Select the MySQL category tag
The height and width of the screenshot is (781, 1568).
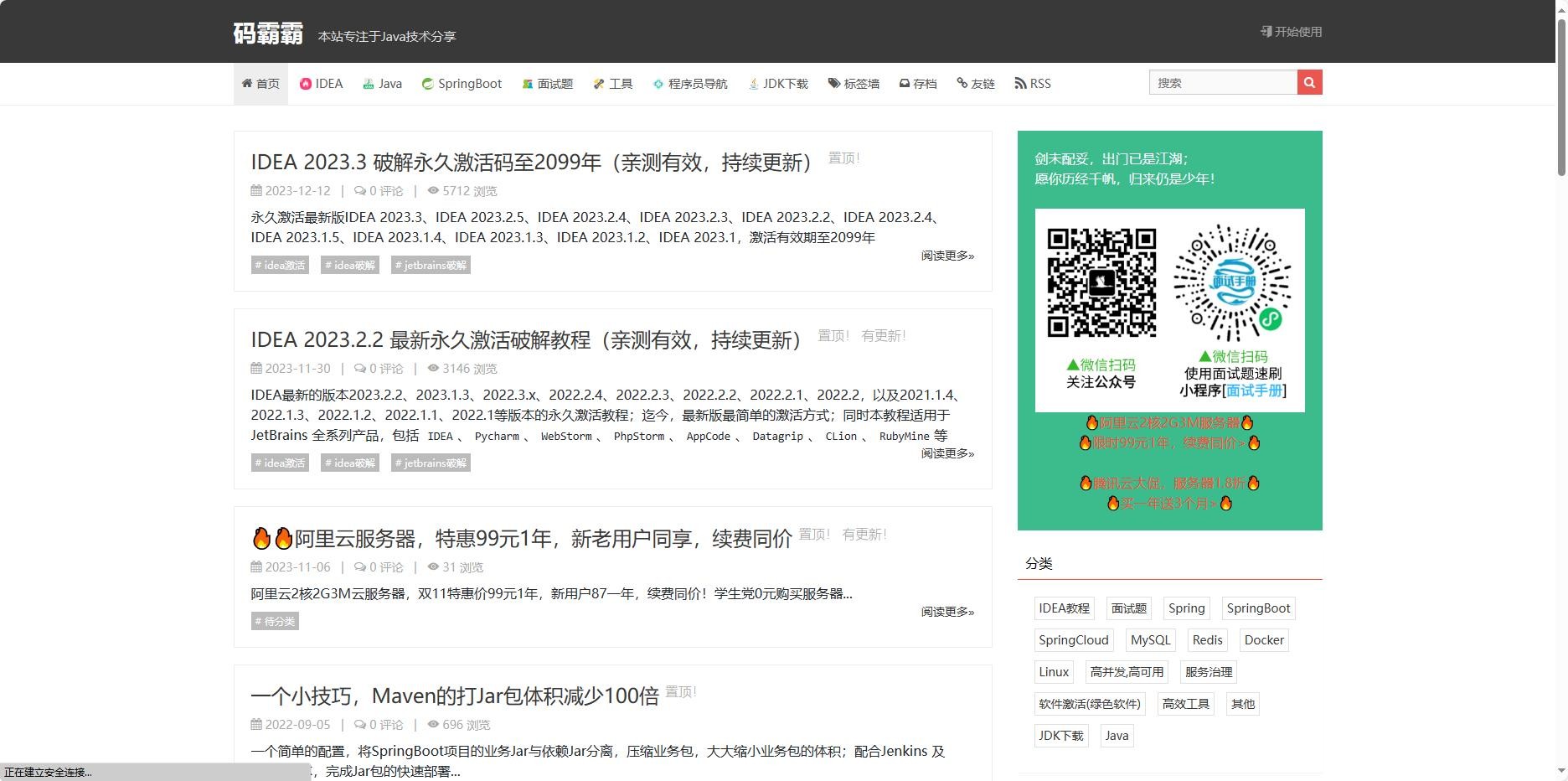pyautogui.click(x=1150, y=640)
